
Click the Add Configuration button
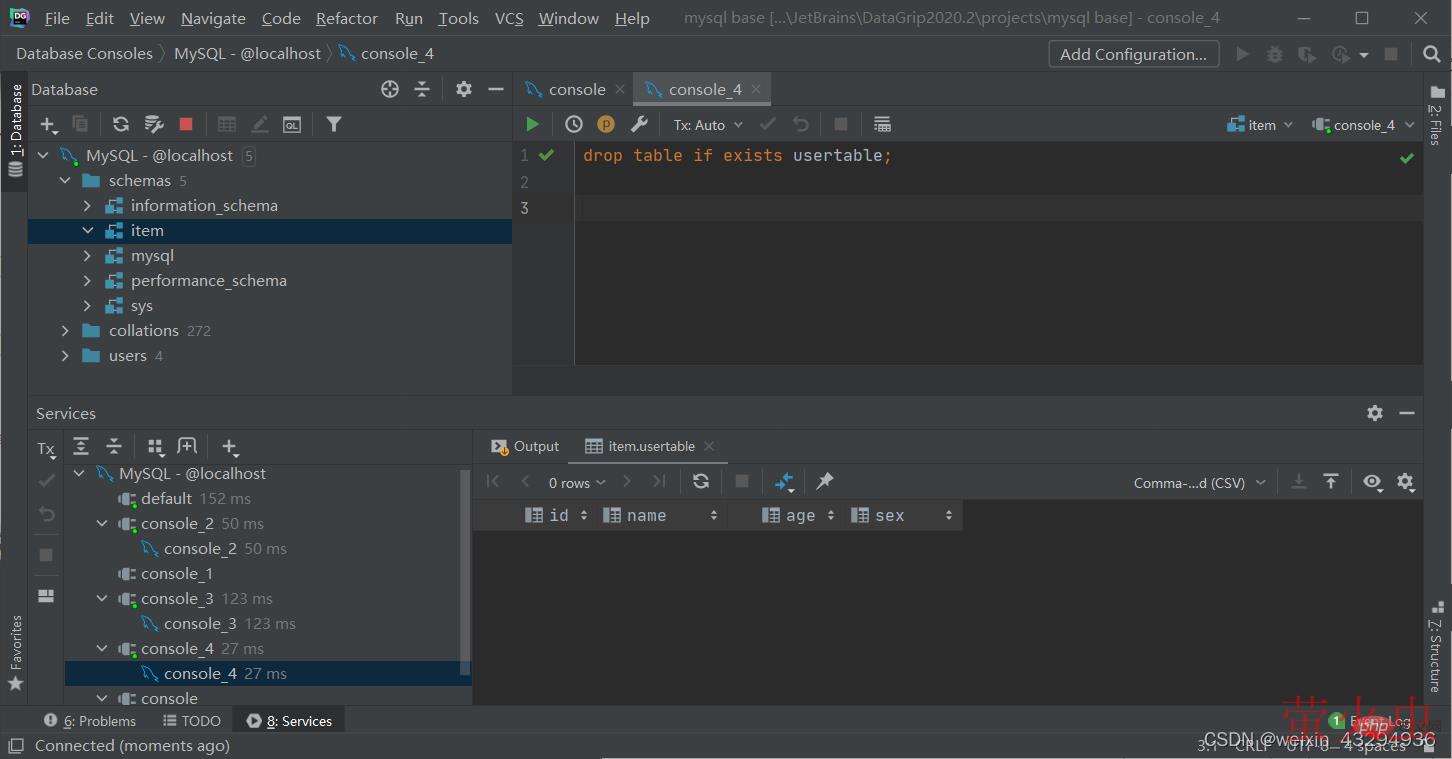(x=1133, y=54)
